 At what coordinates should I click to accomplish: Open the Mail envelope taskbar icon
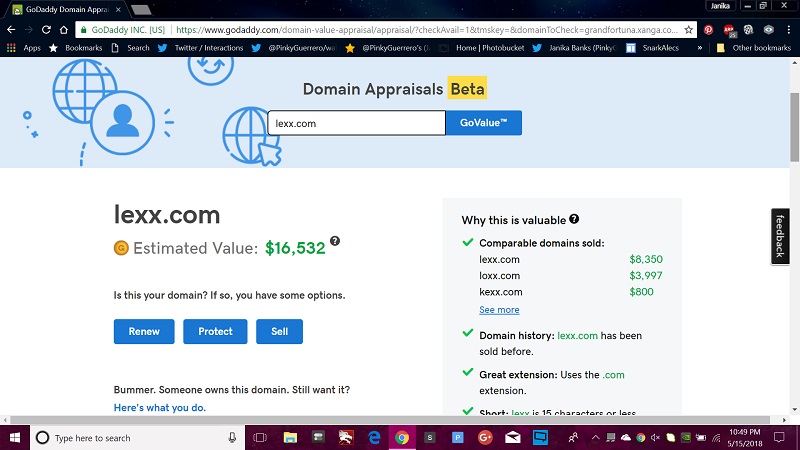[x=513, y=437]
